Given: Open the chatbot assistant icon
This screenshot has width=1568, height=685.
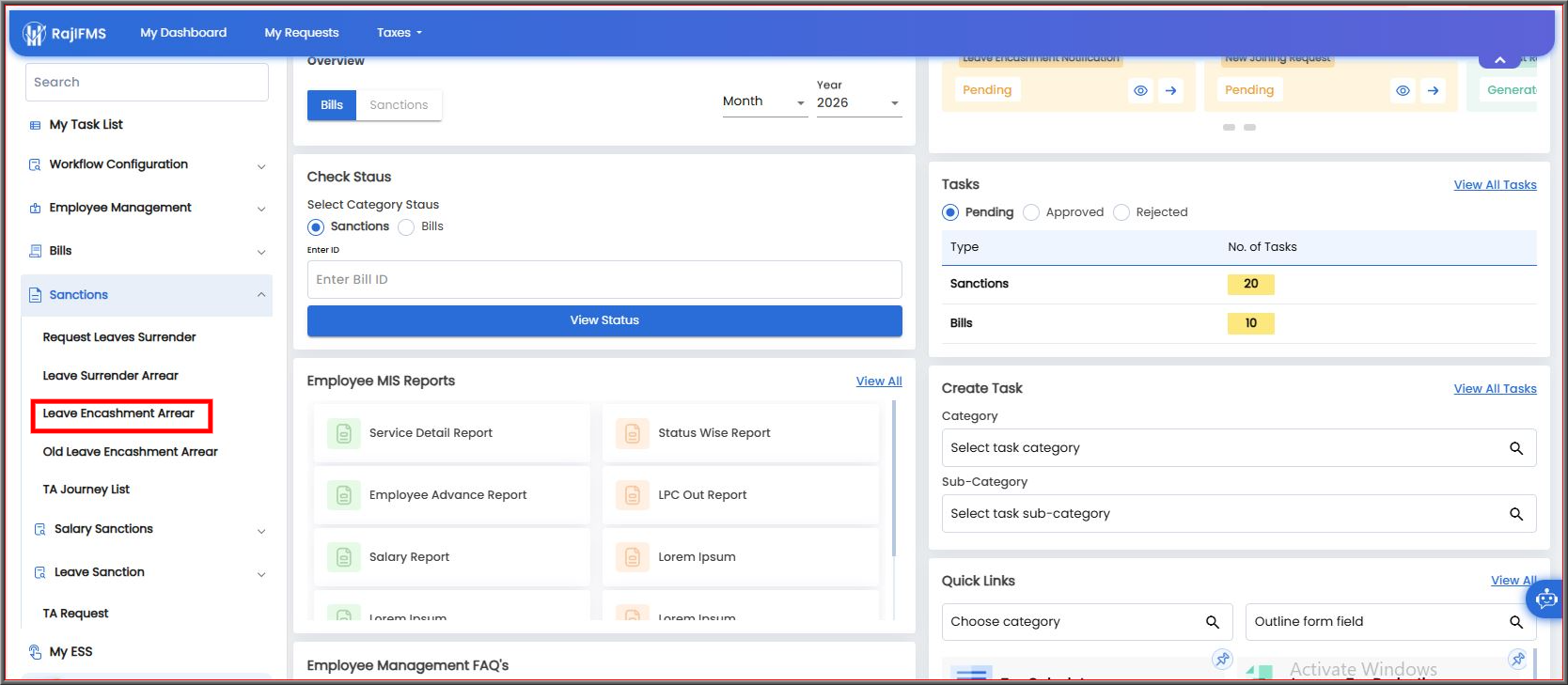Looking at the screenshot, I should (1546, 599).
